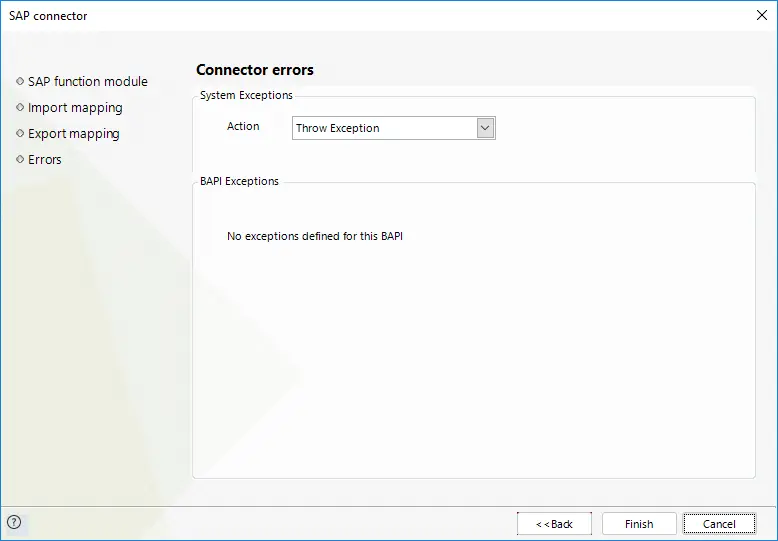Click the diamond bullet beside Export mapping
This screenshot has height=541, width=778.
[x=20, y=133]
